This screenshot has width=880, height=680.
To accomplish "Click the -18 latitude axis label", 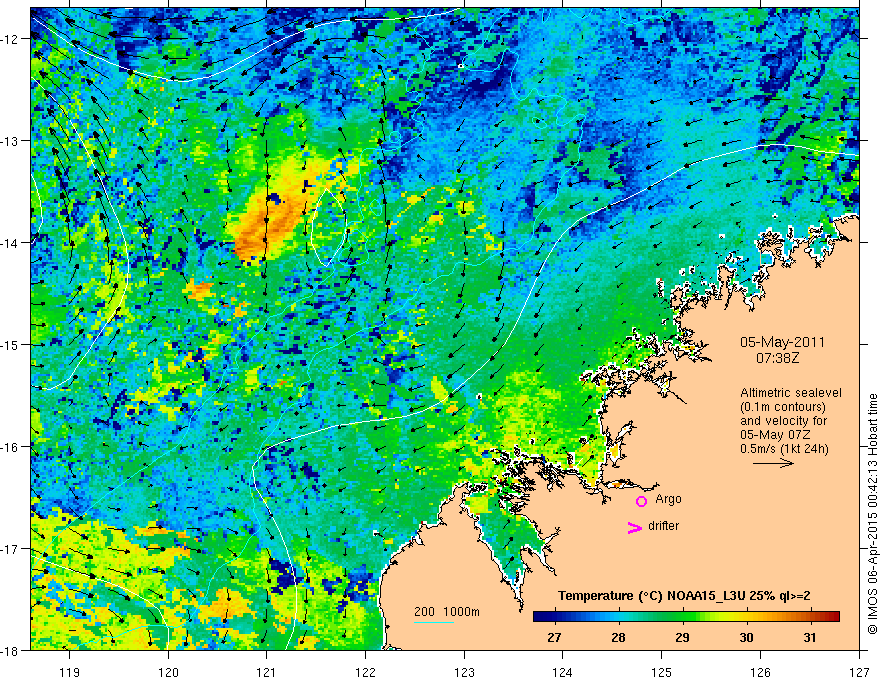I will coord(10,650).
